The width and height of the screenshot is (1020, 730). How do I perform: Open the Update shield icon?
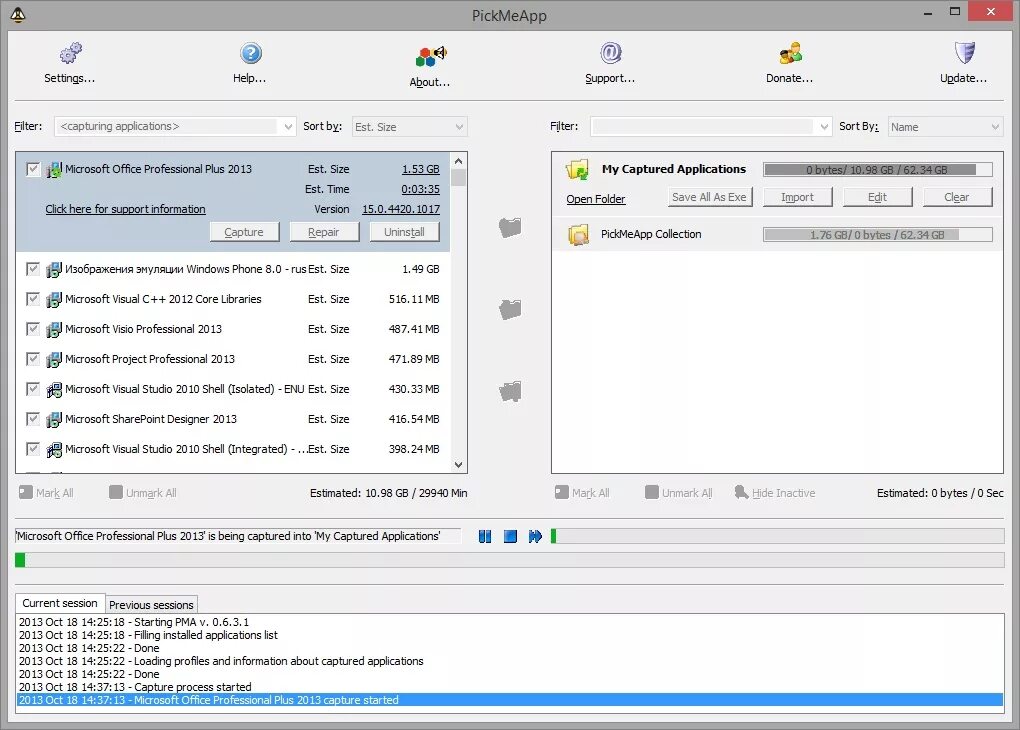point(964,53)
